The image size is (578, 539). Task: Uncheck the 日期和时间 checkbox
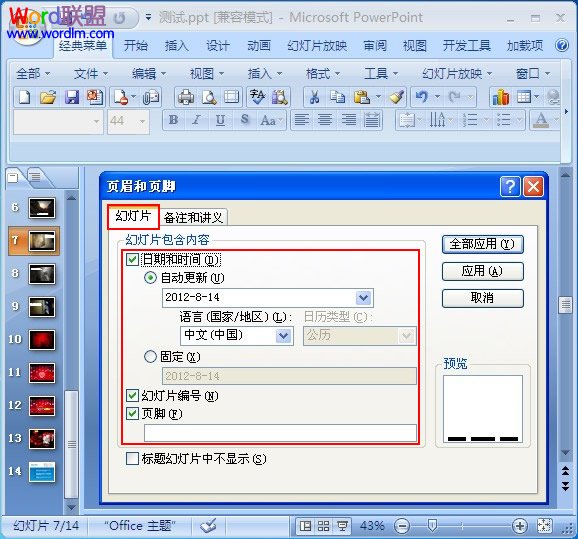tap(132, 259)
